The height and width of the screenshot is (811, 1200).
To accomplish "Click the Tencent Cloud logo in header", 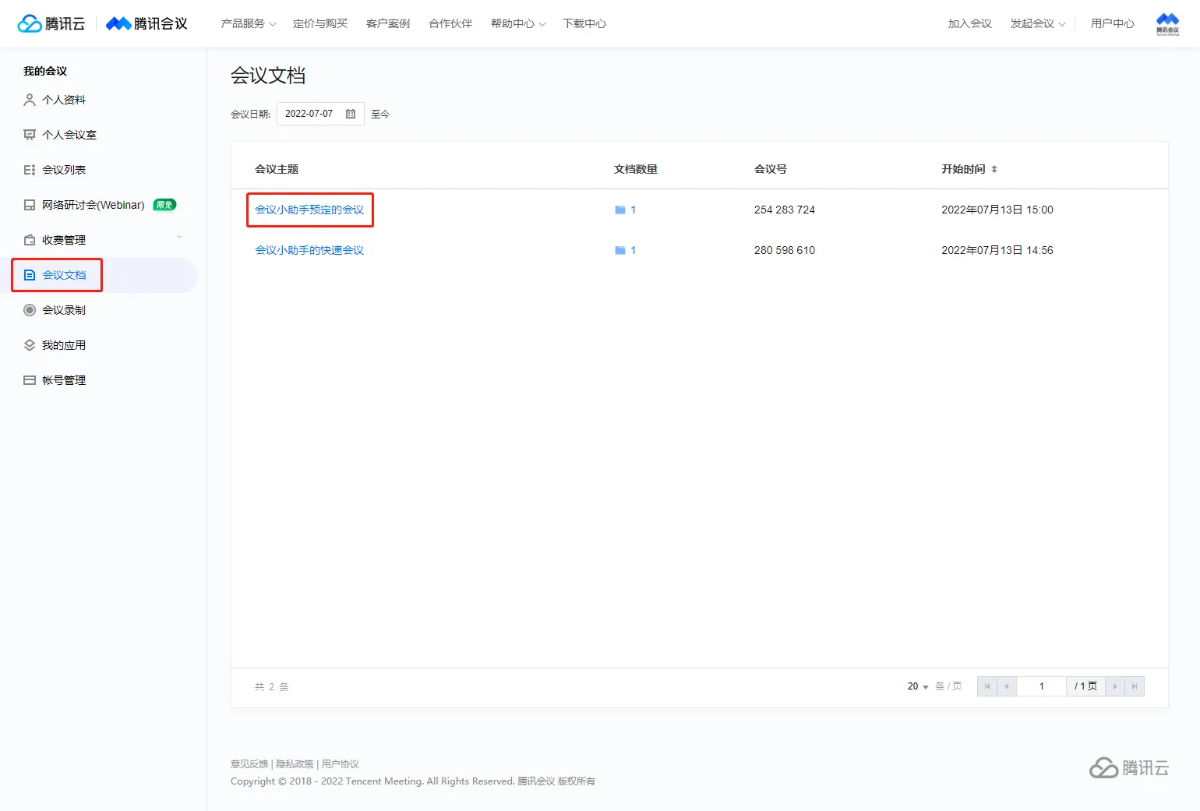I will [x=51, y=23].
